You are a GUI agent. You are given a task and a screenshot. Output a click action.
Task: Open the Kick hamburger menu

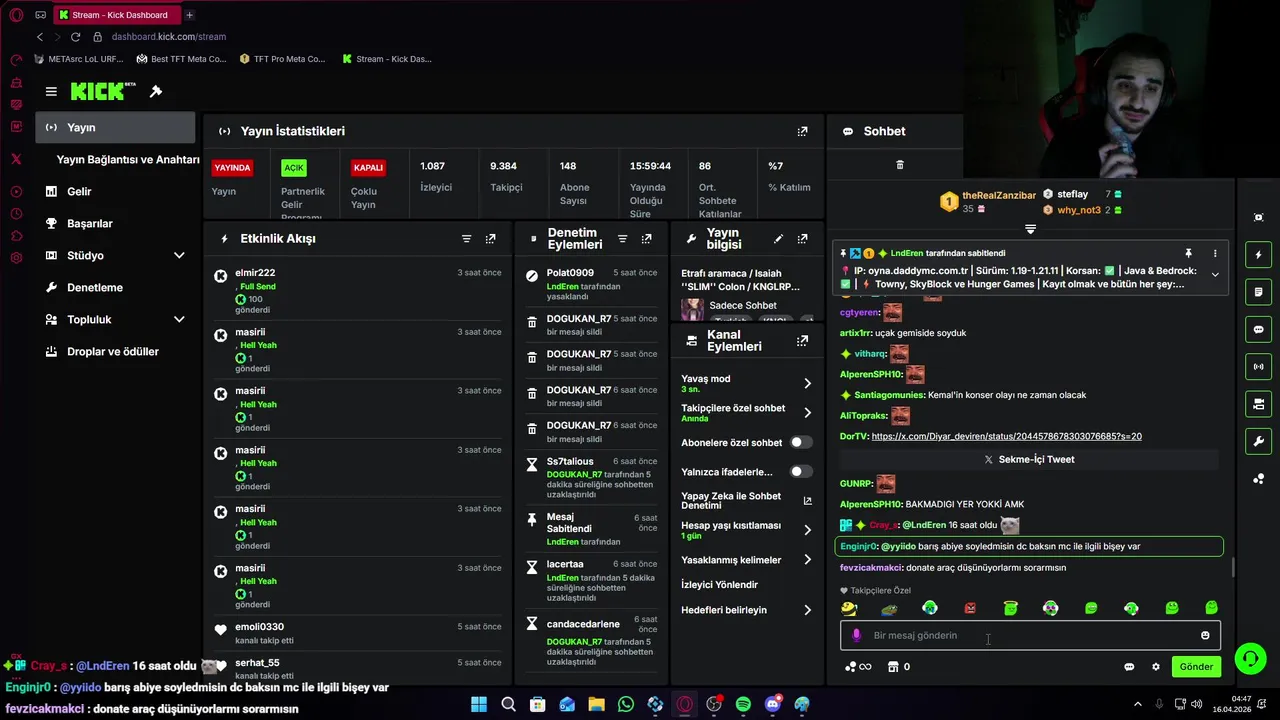[x=51, y=91]
